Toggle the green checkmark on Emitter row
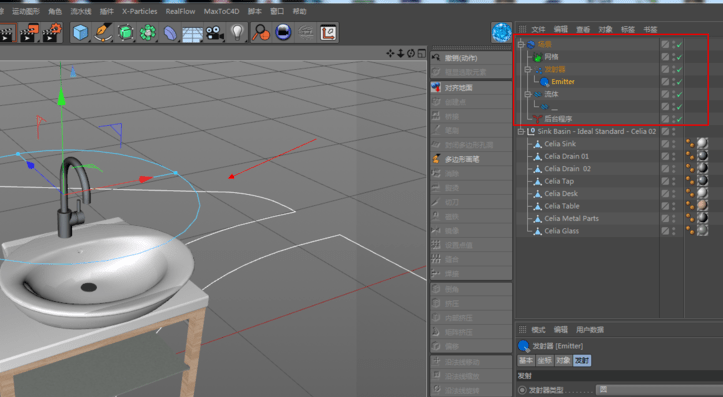Image resolution: width=723 pixels, height=397 pixels. click(x=680, y=82)
